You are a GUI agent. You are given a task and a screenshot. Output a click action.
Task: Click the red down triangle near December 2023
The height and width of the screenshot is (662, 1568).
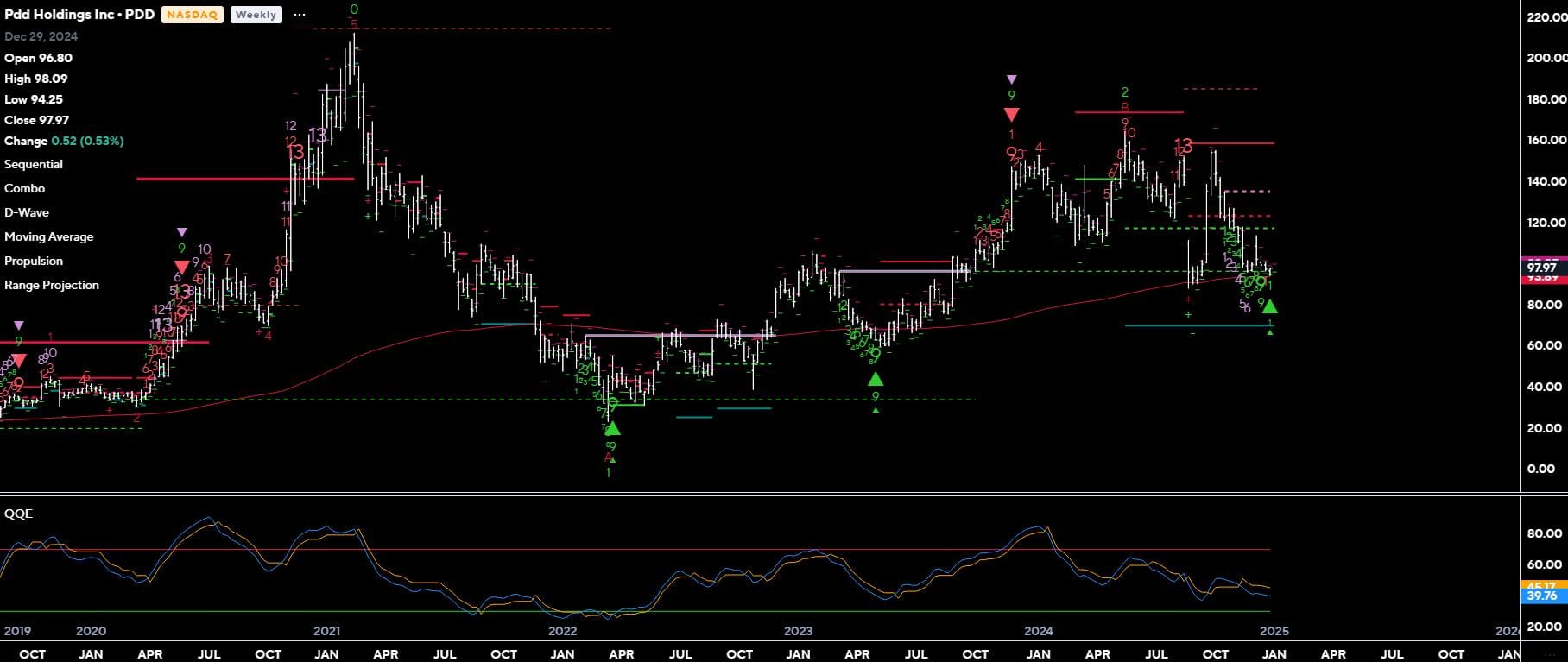1011,115
